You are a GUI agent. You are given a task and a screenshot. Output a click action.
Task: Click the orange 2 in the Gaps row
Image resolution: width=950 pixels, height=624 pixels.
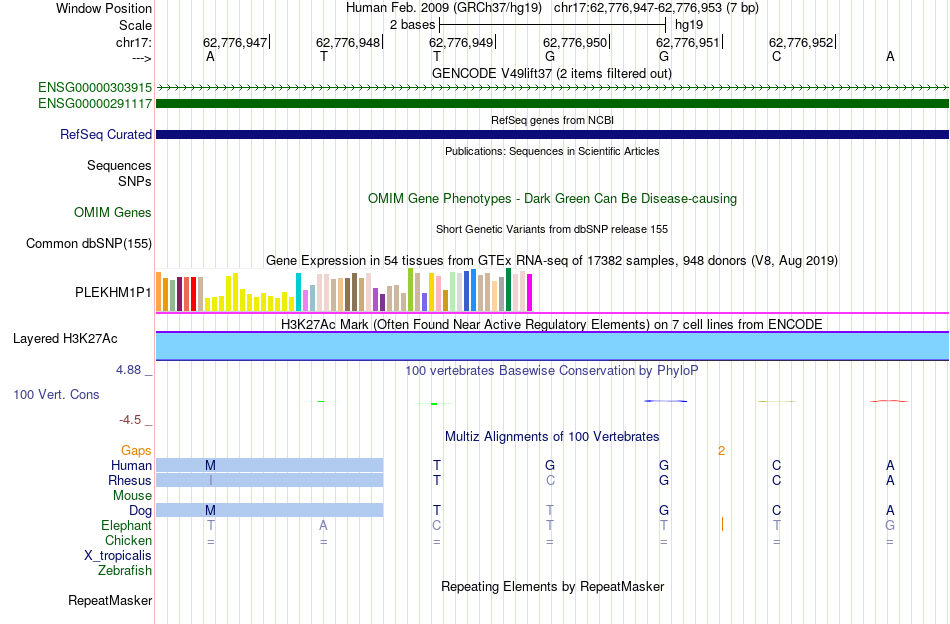pos(722,451)
